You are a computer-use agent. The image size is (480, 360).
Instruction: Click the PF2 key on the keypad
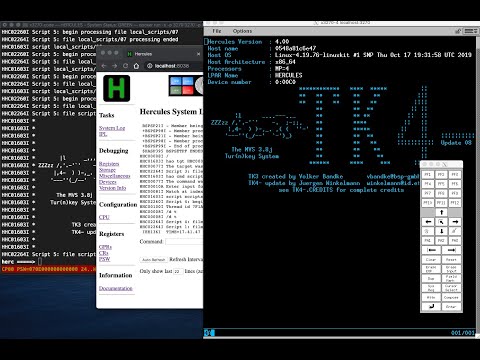(x=441, y=174)
